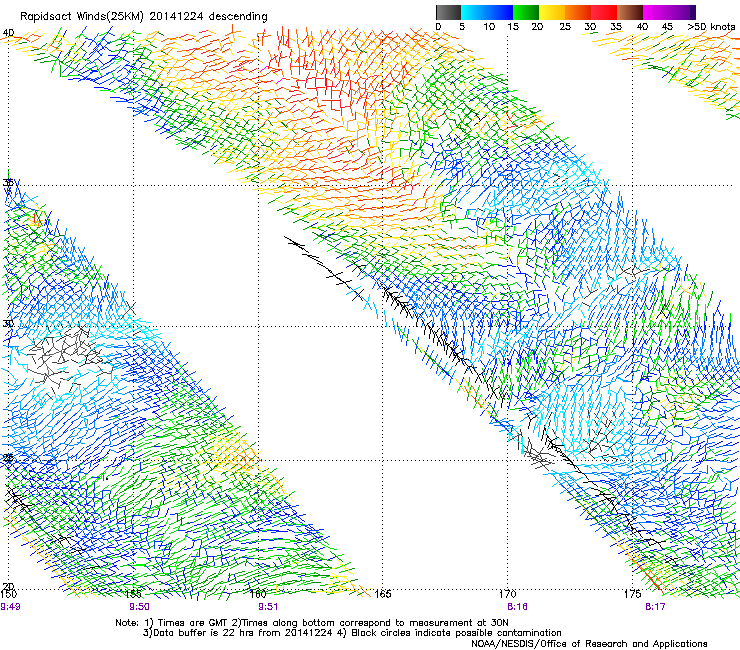
Task: Click legend tick label 10
Action: [x=489, y=26]
